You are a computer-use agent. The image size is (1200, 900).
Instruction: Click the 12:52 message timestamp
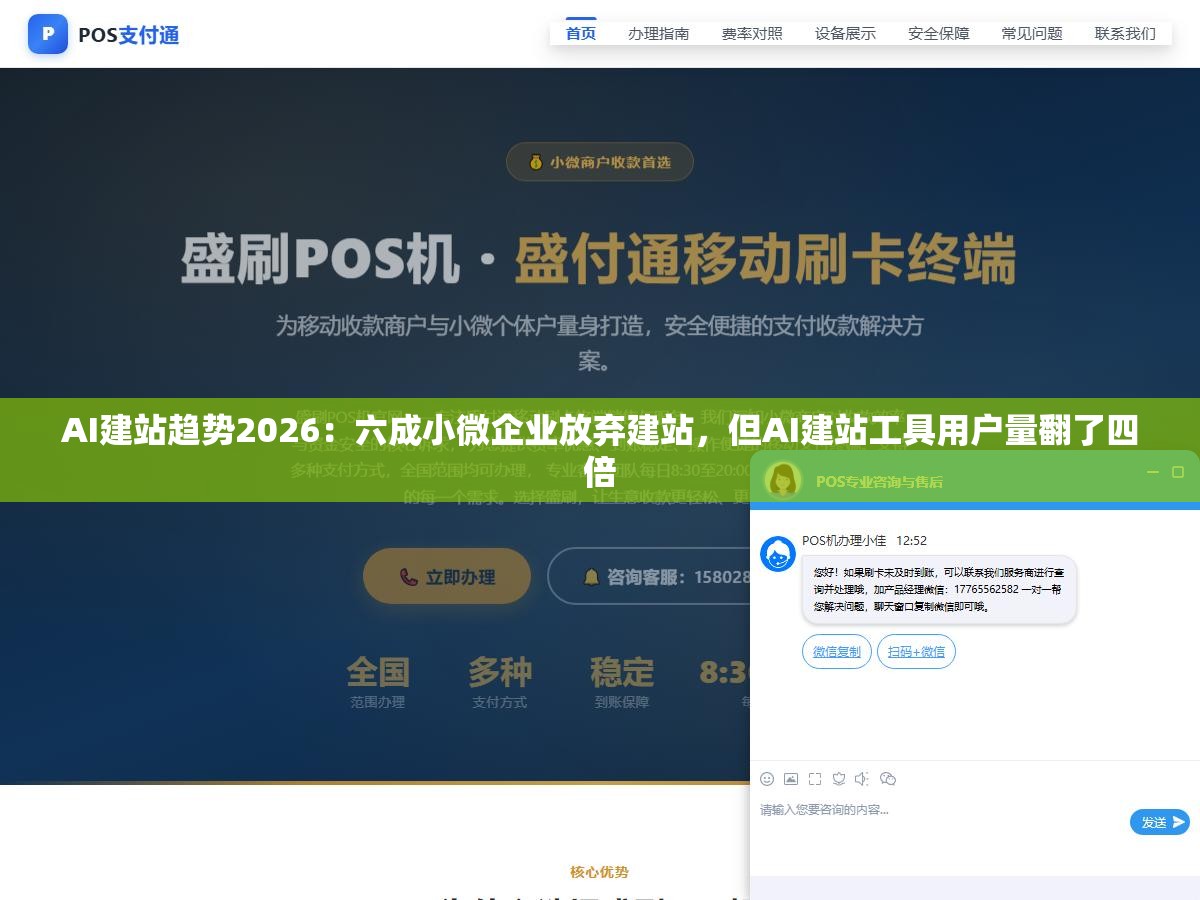point(911,540)
